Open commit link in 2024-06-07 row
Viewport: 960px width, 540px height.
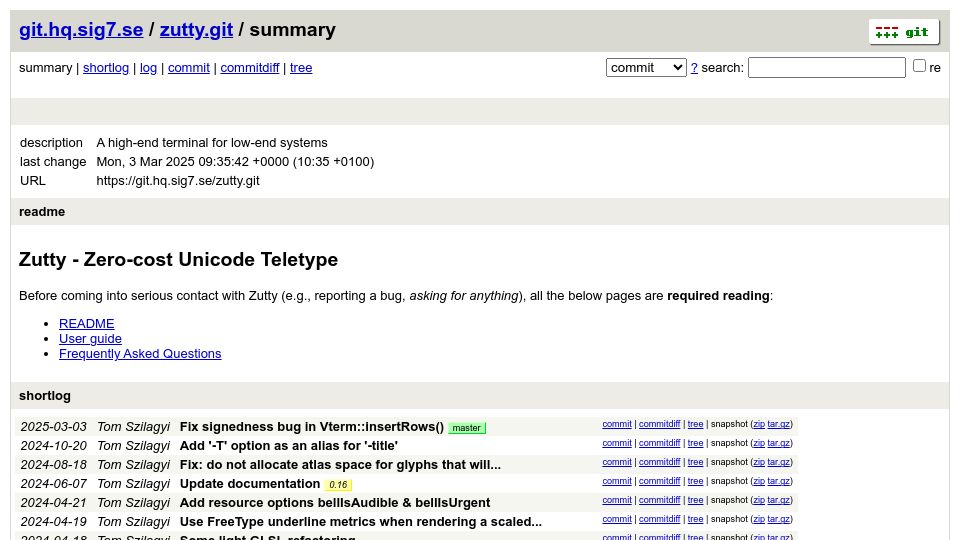coord(617,481)
